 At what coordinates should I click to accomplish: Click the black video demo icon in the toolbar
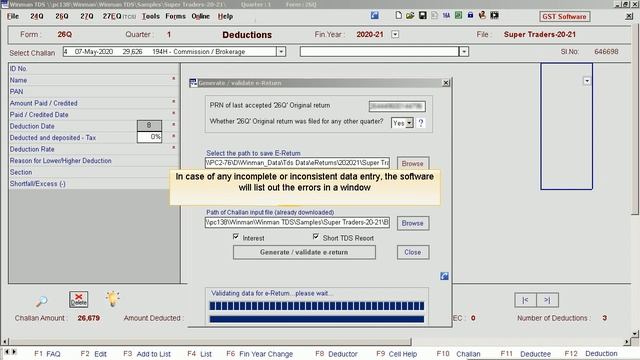pyautogui.click(x=494, y=16)
